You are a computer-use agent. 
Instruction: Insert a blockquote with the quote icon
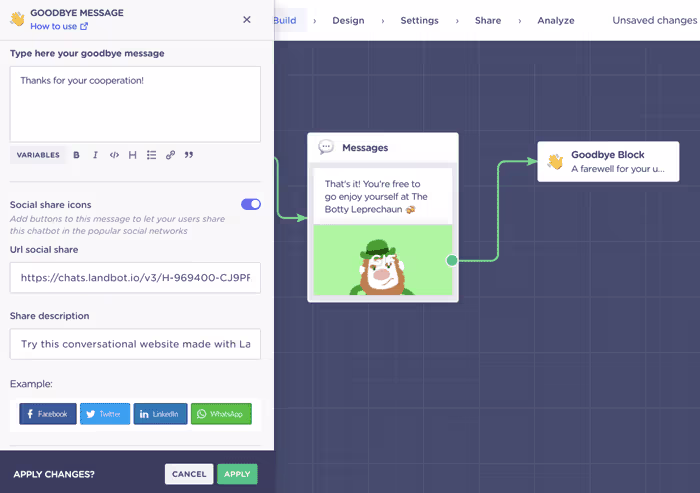point(189,155)
